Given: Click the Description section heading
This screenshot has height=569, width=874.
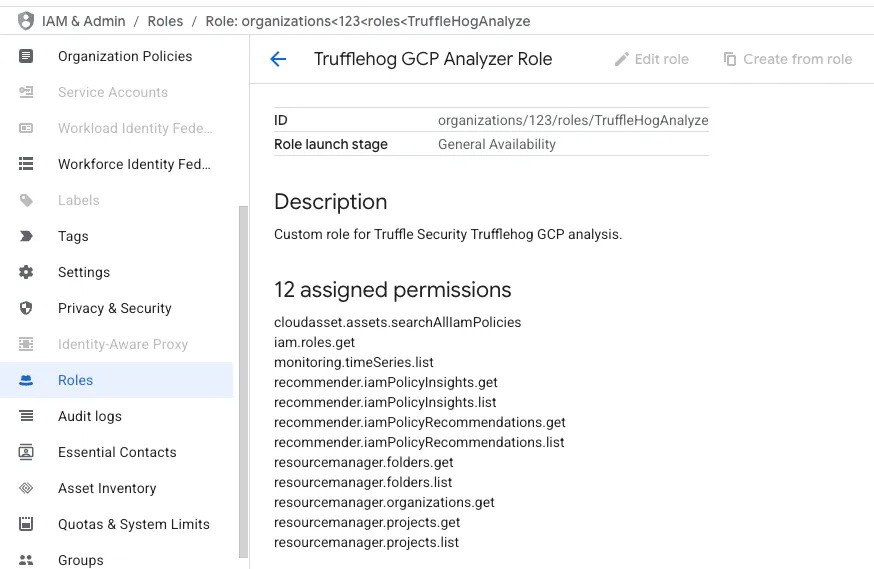Looking at the screenshot, I should [x=331, y=202].
